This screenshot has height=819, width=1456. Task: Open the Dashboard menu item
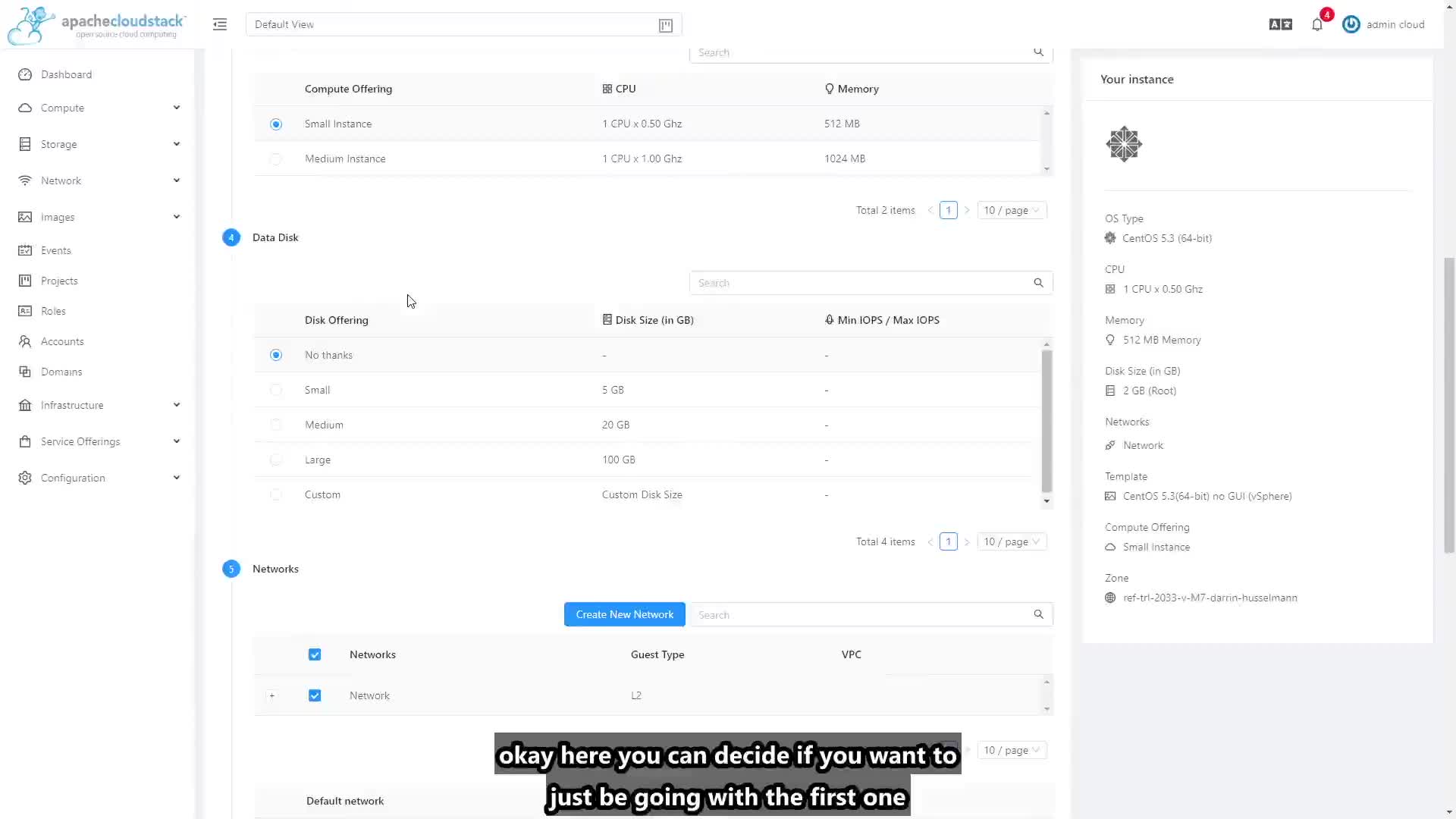(x=97, y=74)
